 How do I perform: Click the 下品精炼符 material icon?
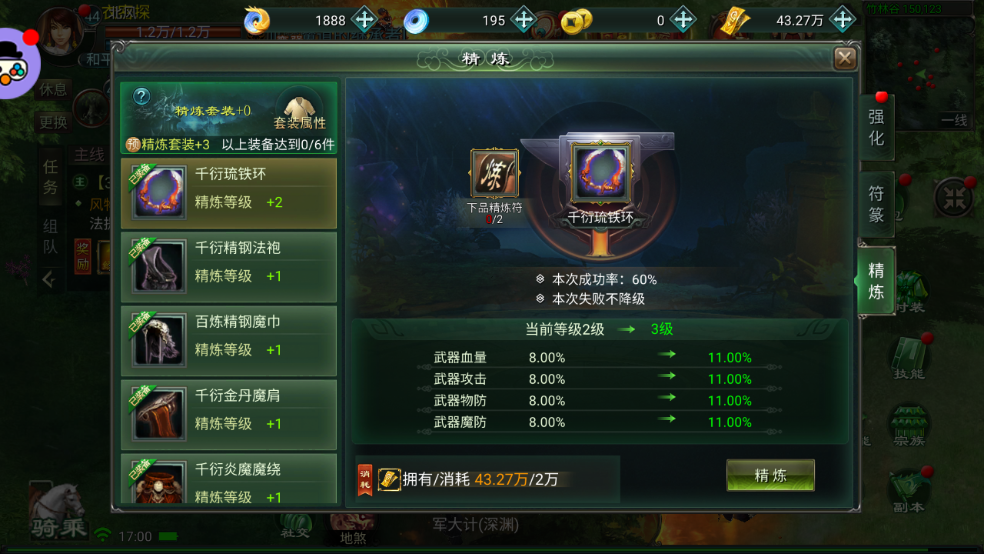pyautogui.click(x=495, y=174)
